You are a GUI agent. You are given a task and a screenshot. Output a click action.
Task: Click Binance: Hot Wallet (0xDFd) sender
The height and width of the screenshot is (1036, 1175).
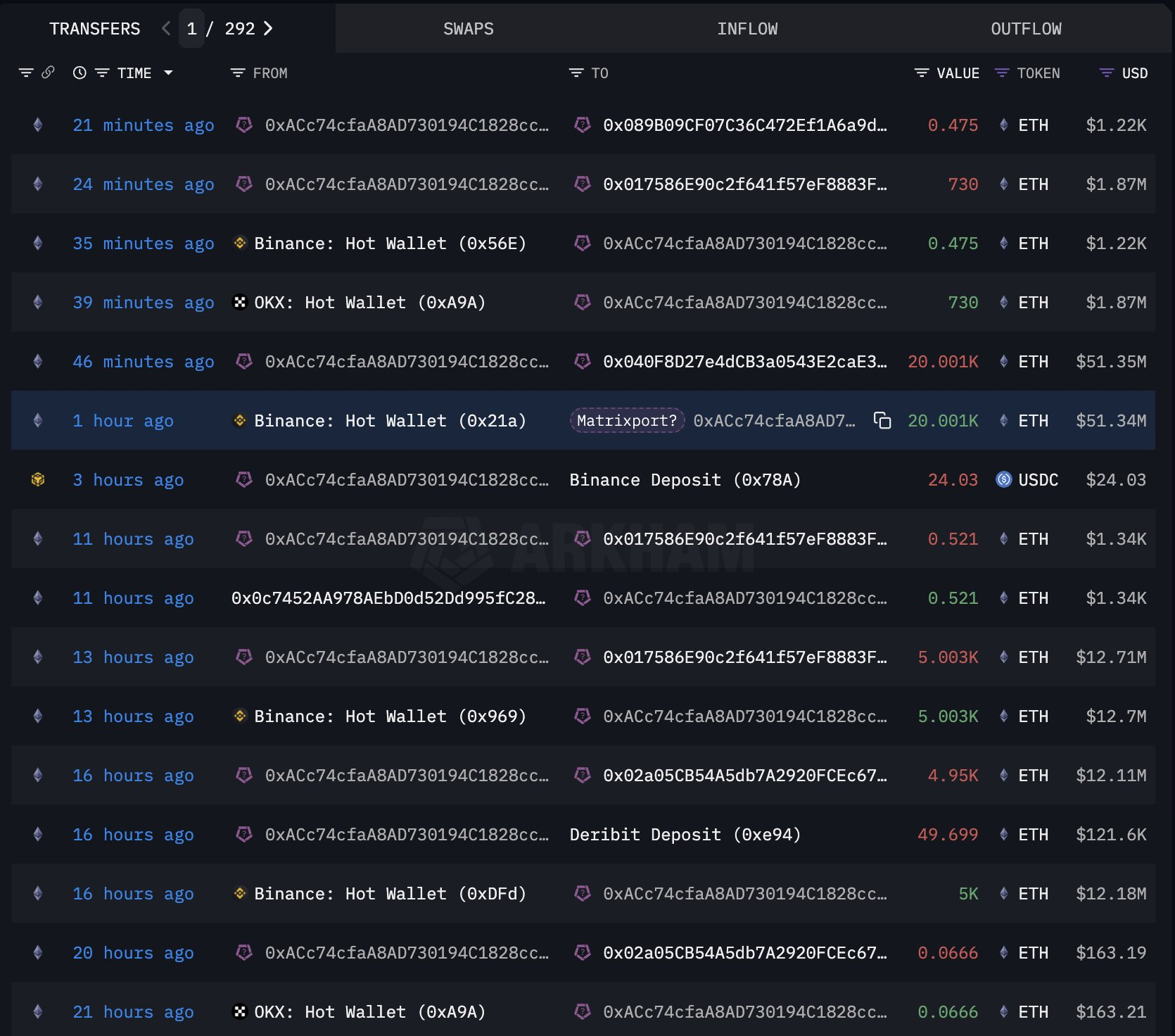point(390,894)
